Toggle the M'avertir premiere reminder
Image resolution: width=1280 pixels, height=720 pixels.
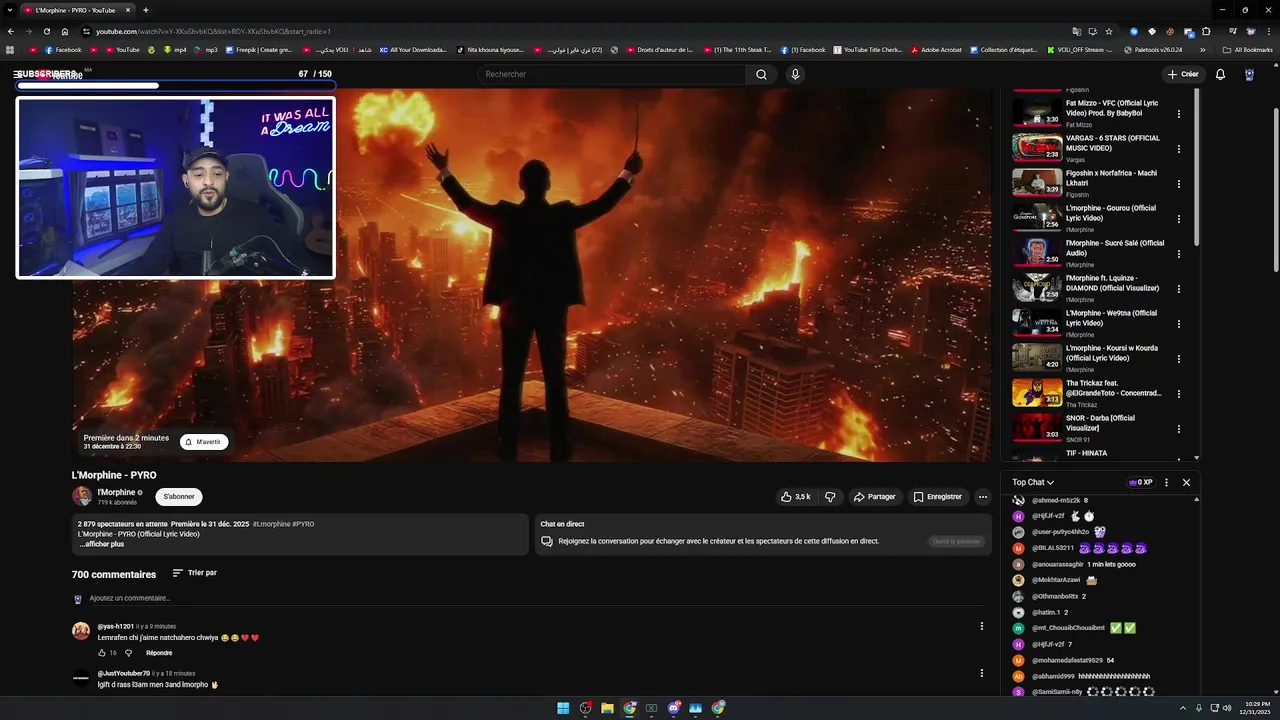click(x=204, y=442)
